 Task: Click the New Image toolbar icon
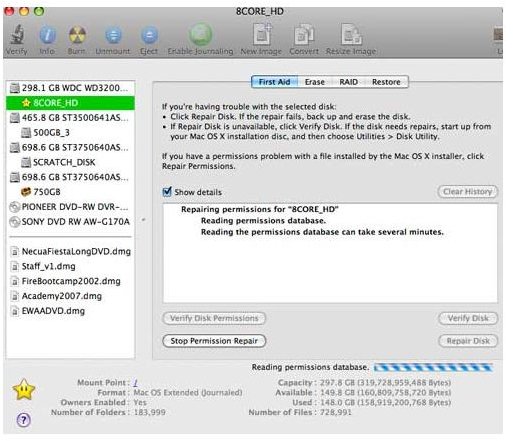tap(262, 34)
